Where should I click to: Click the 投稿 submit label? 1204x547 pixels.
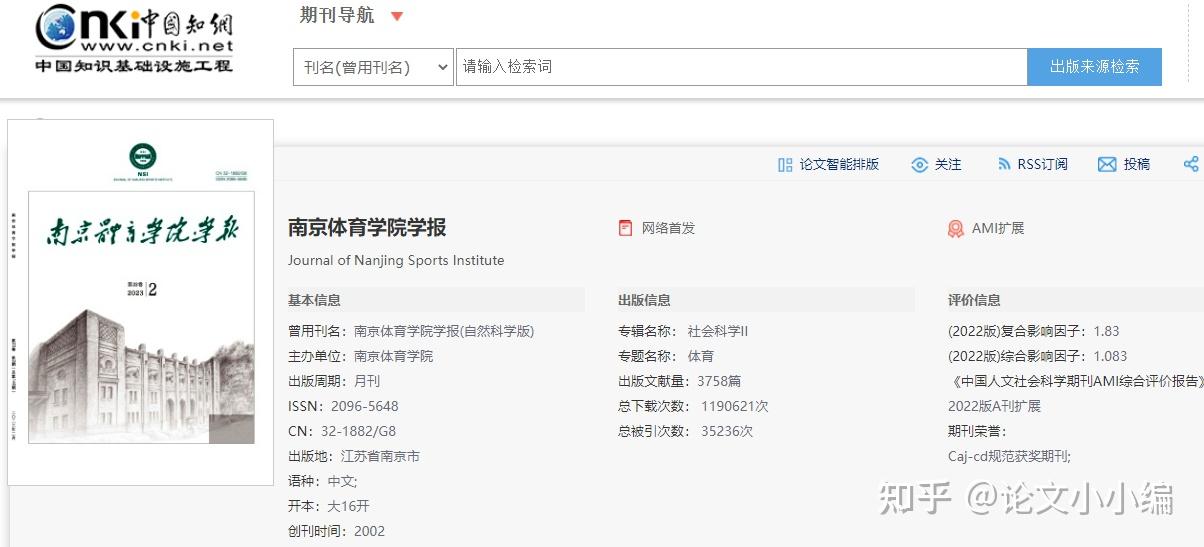[1137, 165]
